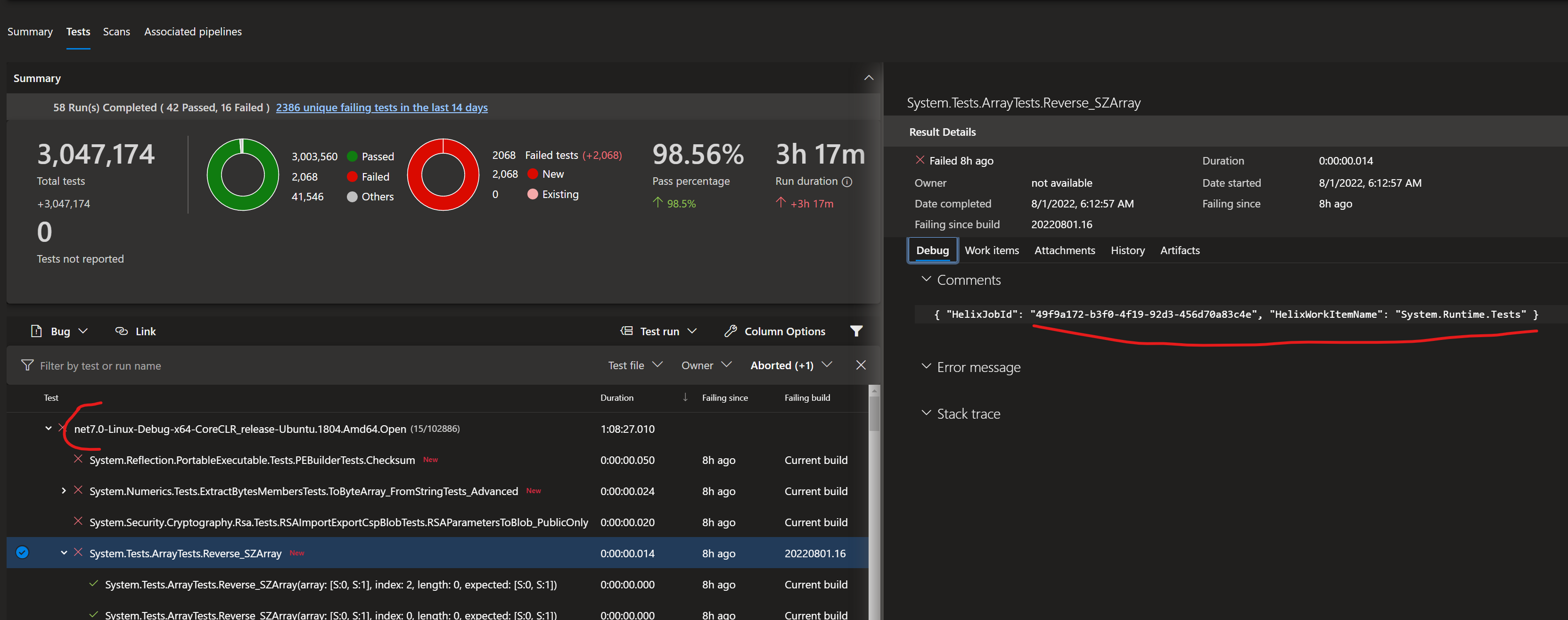Click the Link chain icon
1568x620 pixels.
[122, 331]
